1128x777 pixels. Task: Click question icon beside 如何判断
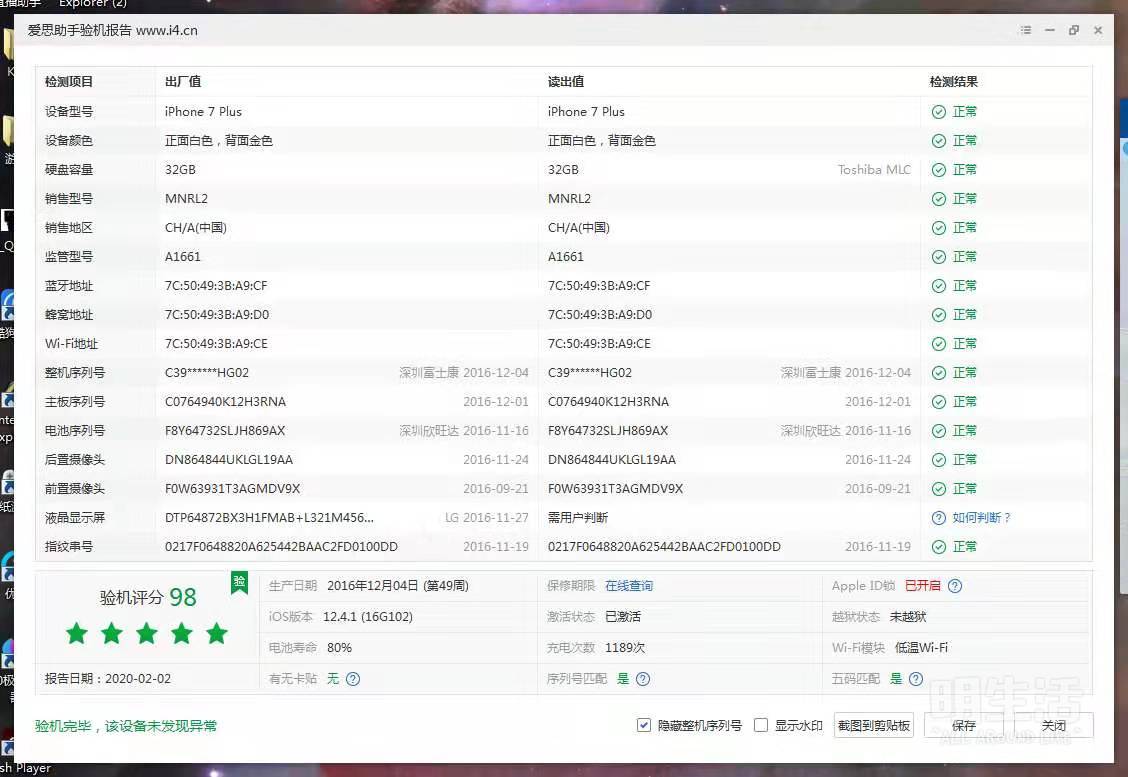click(939, 517)
